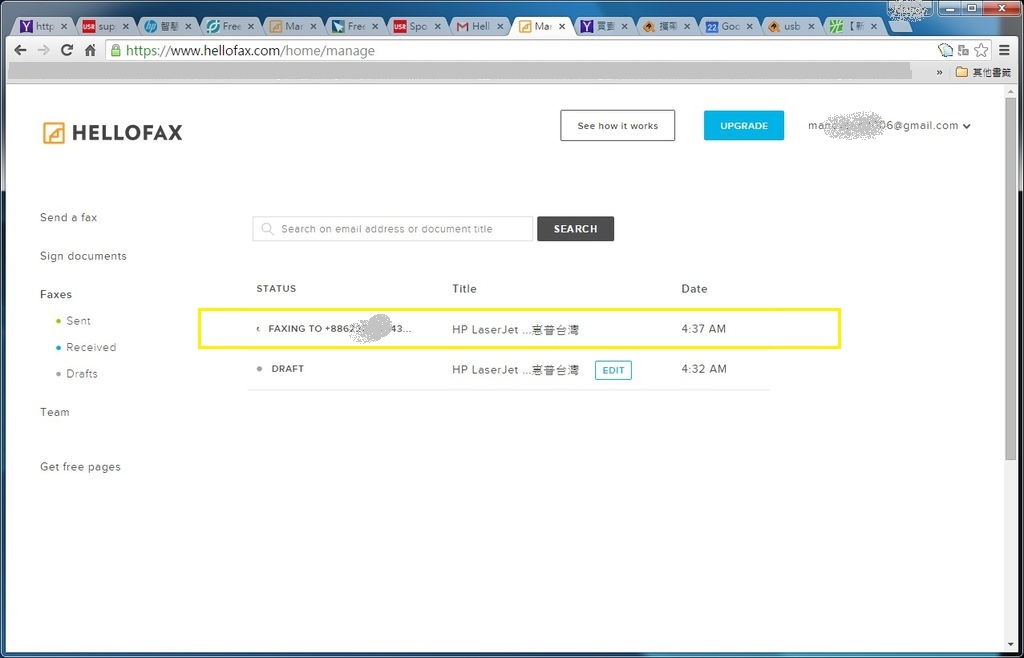
Task: Click the HelloFax logo
Action: point(112,133)
